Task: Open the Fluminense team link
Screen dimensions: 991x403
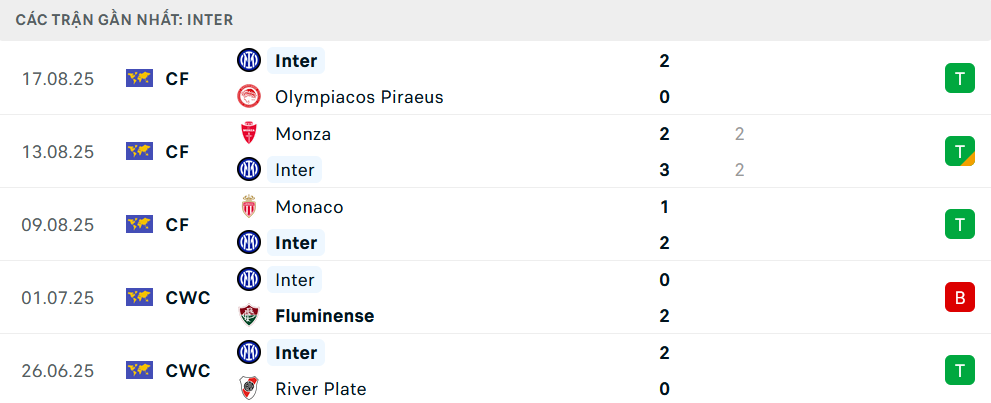Action: tap(324, 316)
